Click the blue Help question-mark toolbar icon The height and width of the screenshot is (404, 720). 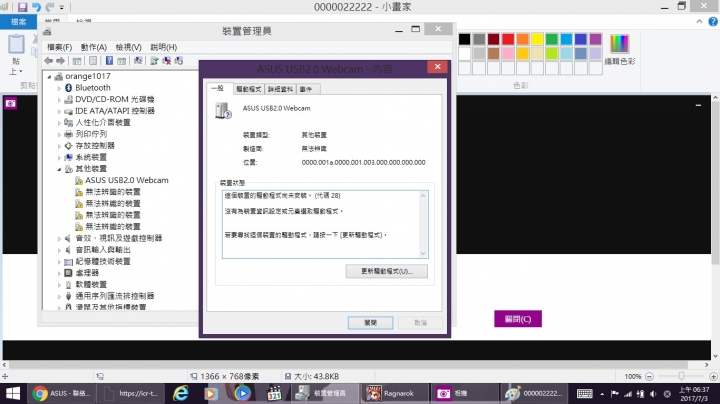(x=109, y=61)
